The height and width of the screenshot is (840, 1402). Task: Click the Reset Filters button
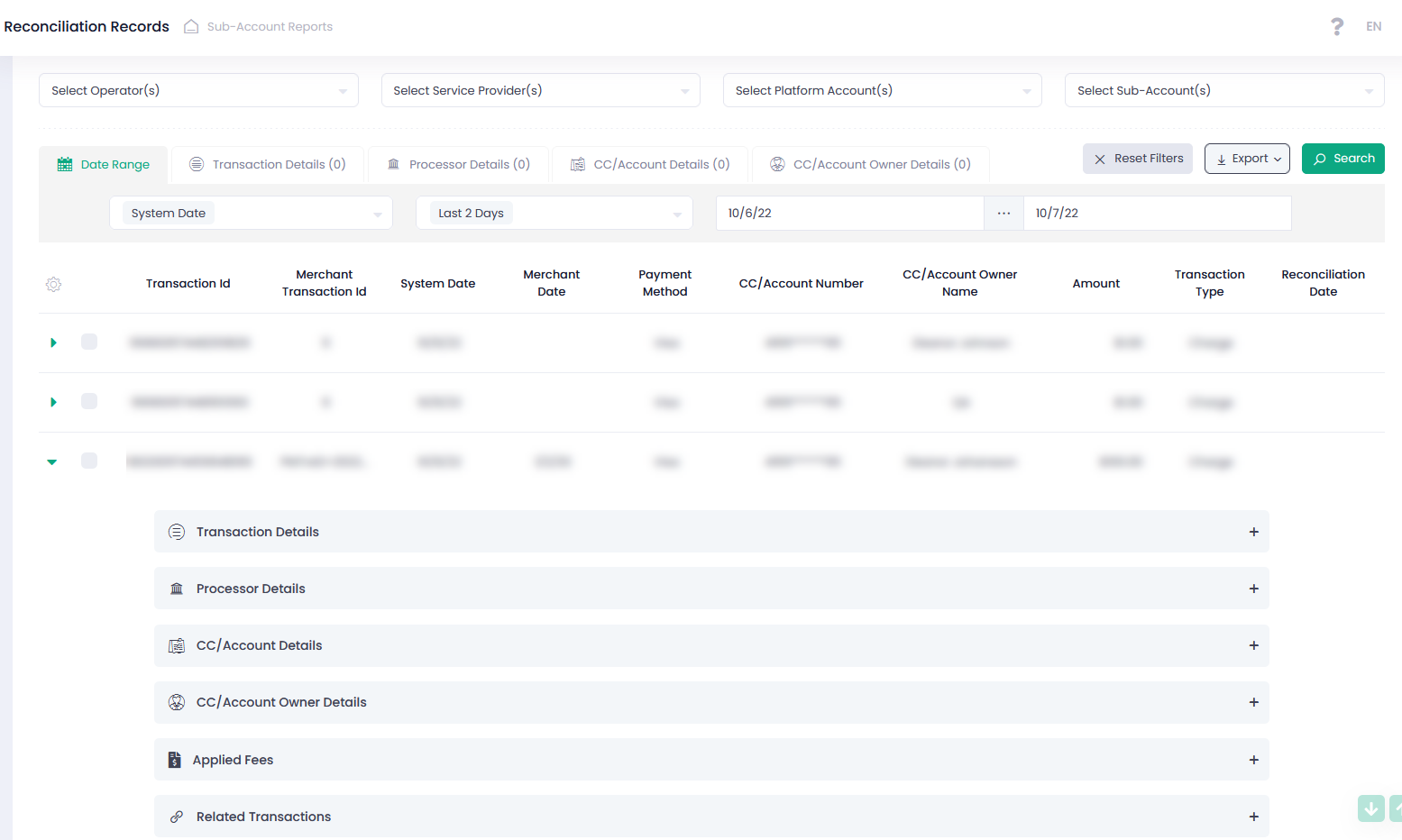pyautogui.click(x=1138, y=159)
